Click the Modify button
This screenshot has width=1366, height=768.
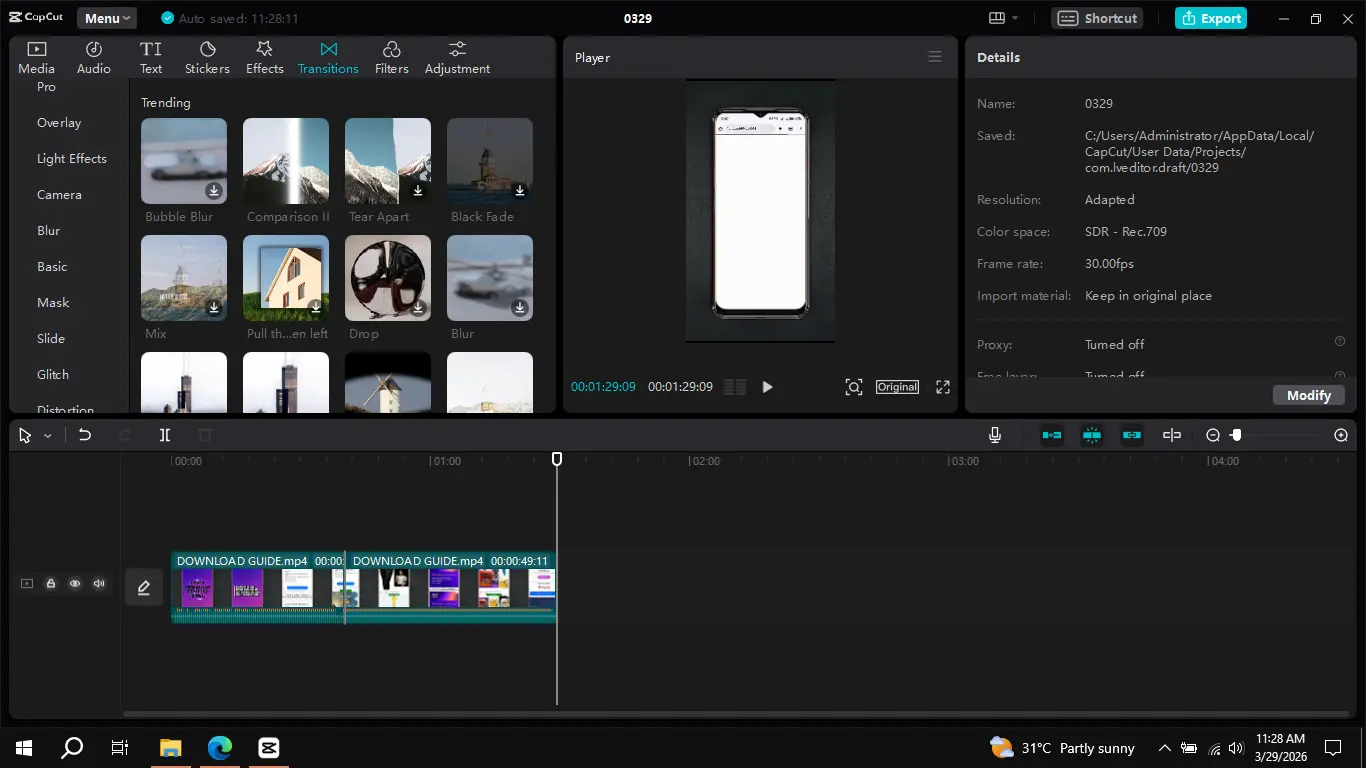pos(1309,395)
